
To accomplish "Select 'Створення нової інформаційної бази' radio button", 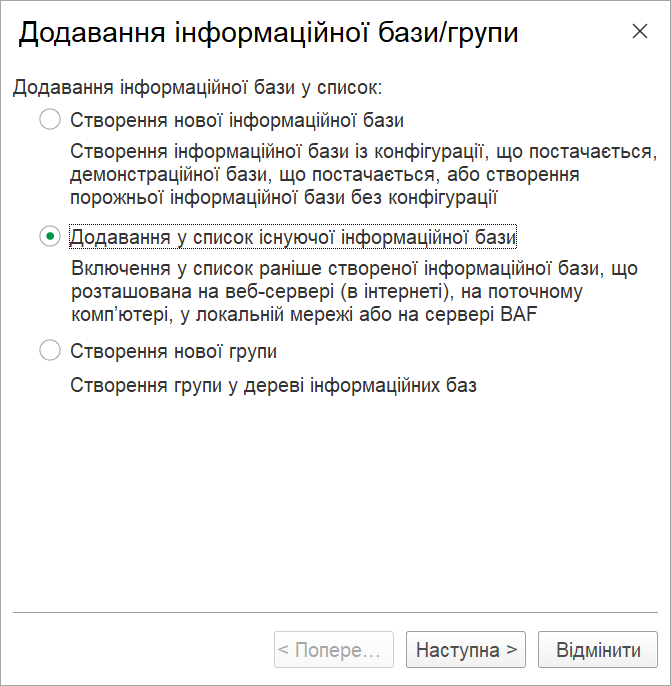I will pyautogui.click(x=50, y=119).
